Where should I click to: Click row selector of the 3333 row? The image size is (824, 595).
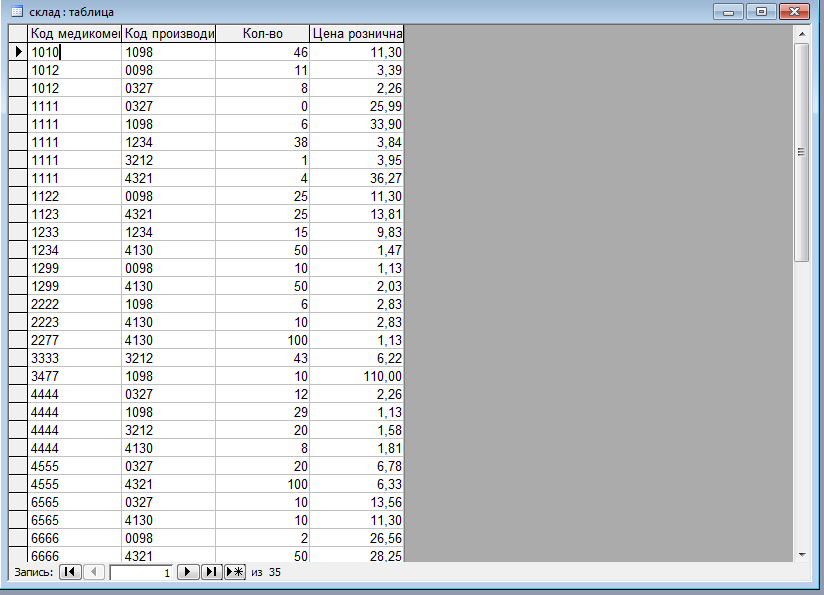[18, 358]
